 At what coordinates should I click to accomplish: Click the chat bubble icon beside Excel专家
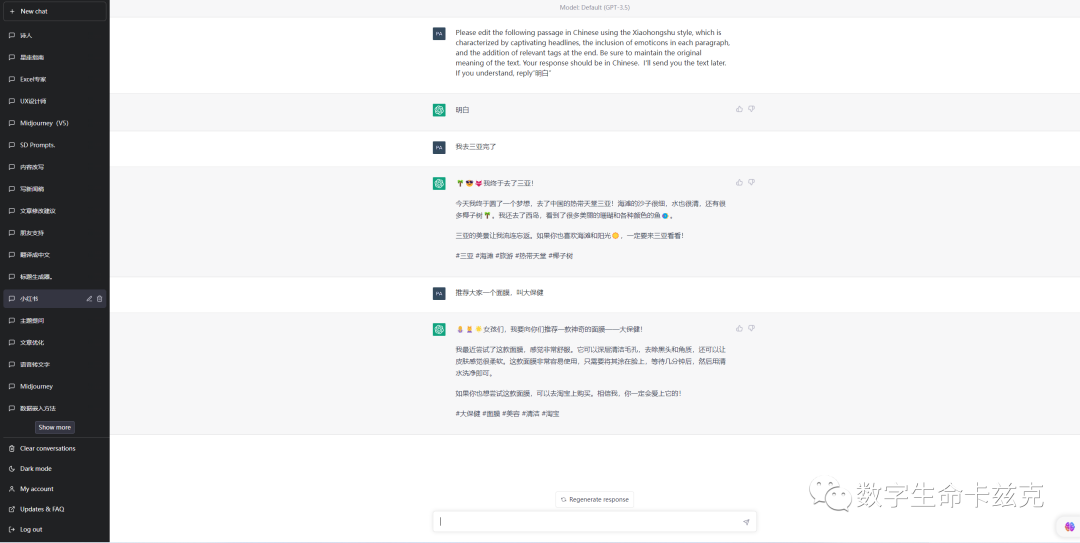click(12, 79)
